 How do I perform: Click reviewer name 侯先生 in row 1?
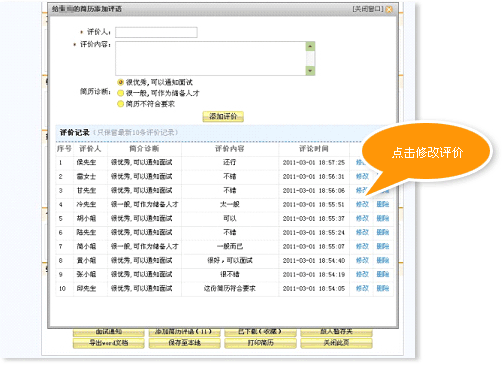(x=86, y=162)
